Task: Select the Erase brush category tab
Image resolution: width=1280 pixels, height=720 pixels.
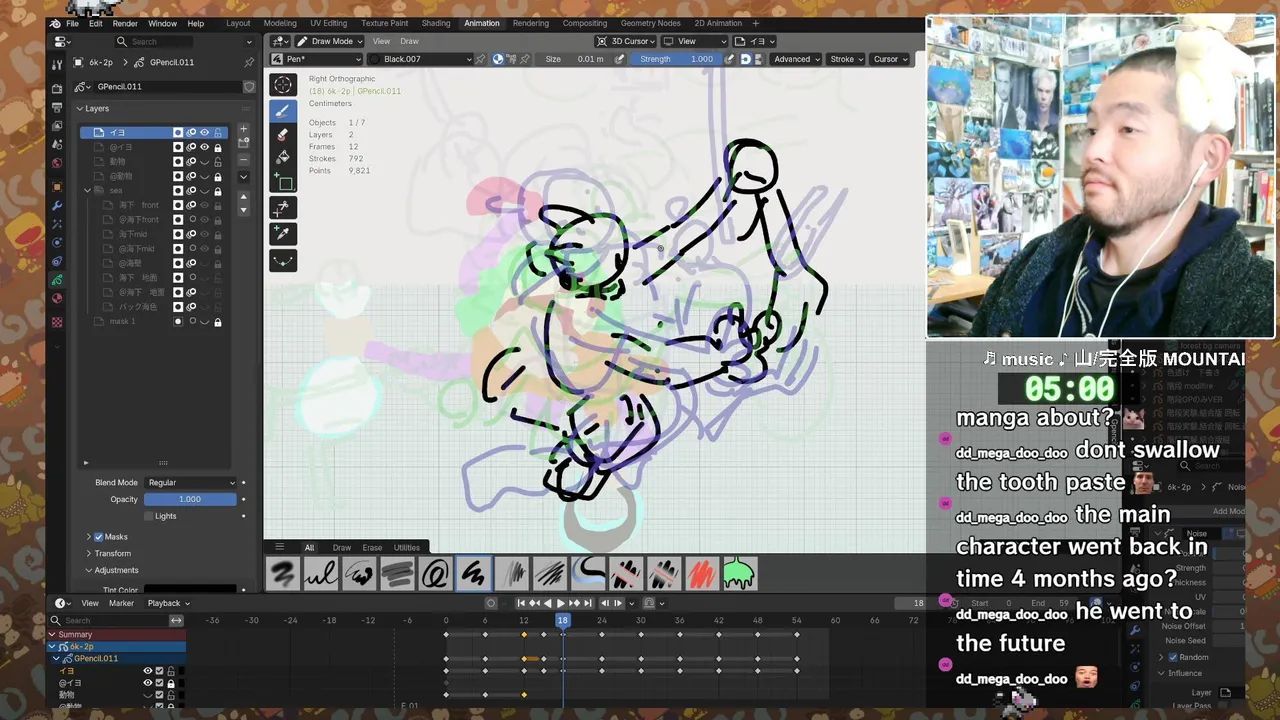Action: pos(372,547)
